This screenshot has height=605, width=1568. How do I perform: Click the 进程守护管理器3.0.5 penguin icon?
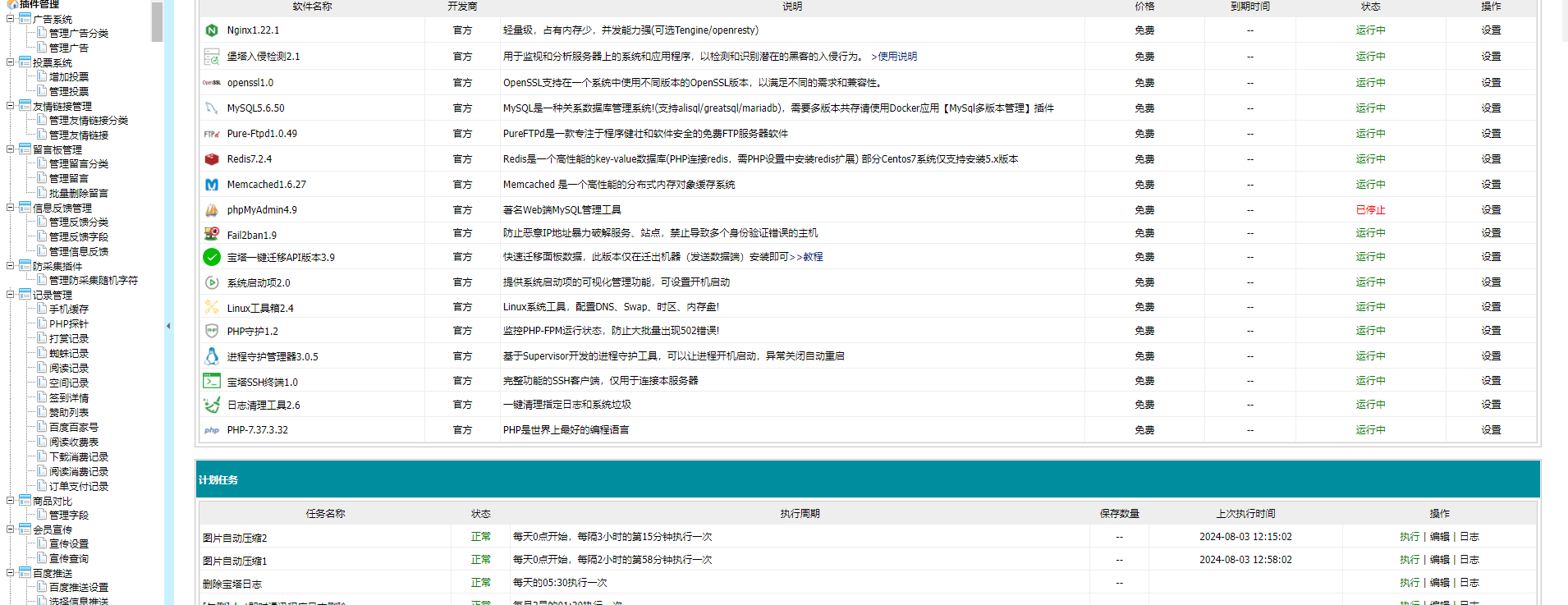(211, 356)
